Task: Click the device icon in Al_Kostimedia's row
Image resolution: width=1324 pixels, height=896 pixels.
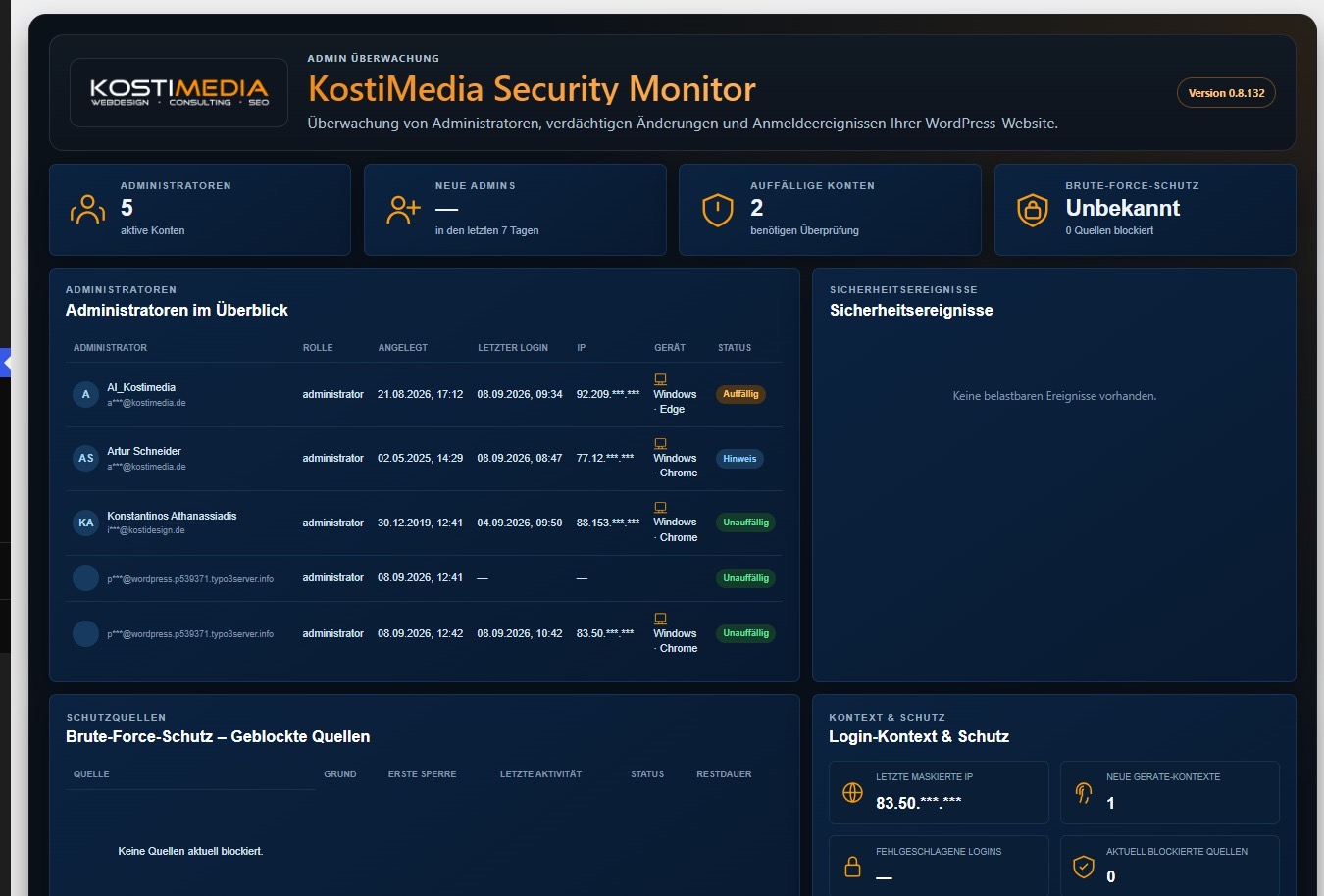Action: 660,379
